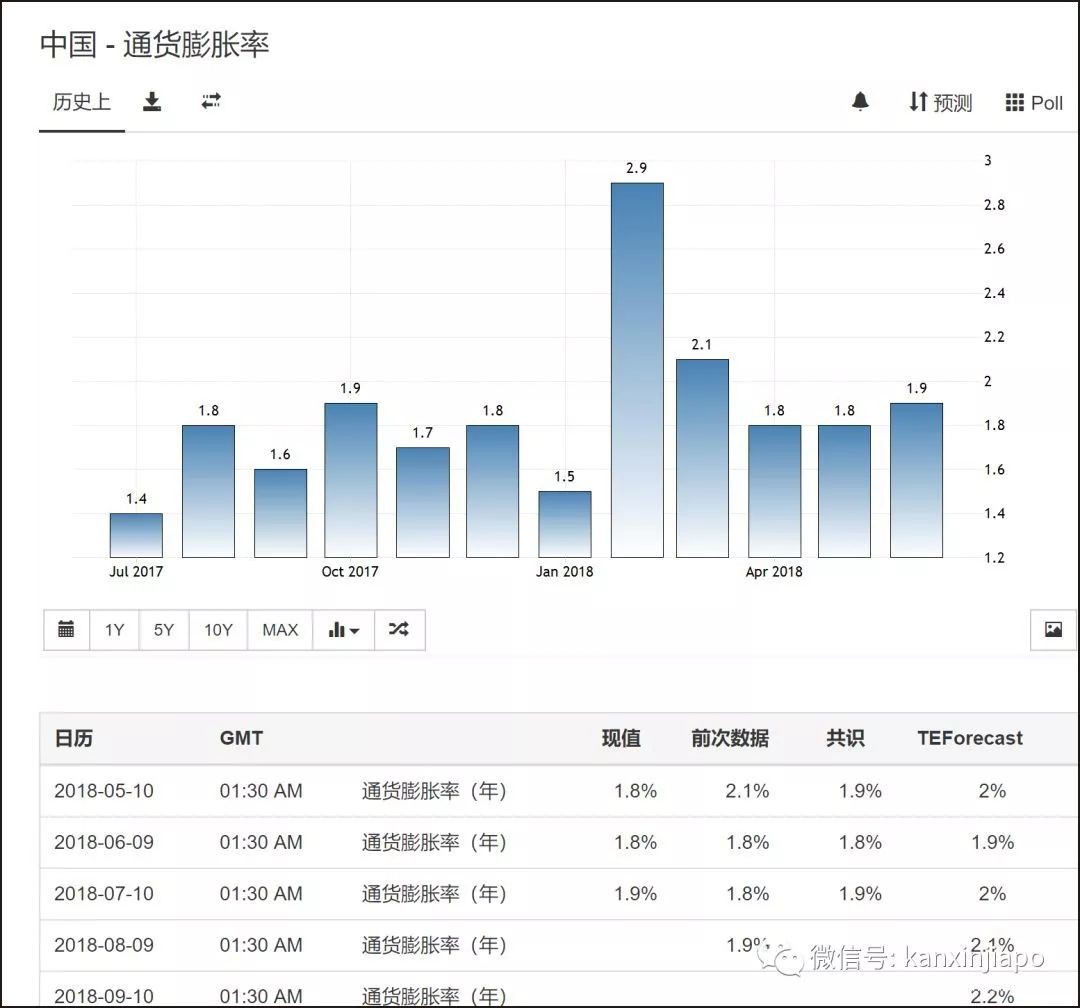Select the 10Y time range

click(x=218, y=630)
